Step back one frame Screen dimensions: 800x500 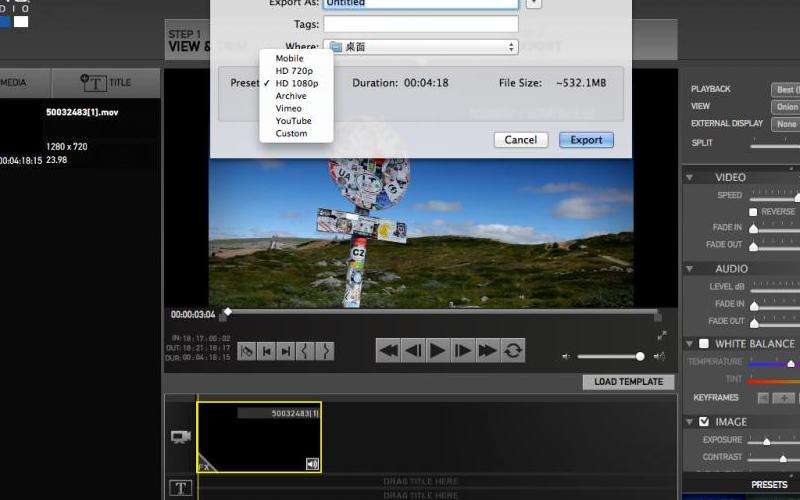coord(413,350)
